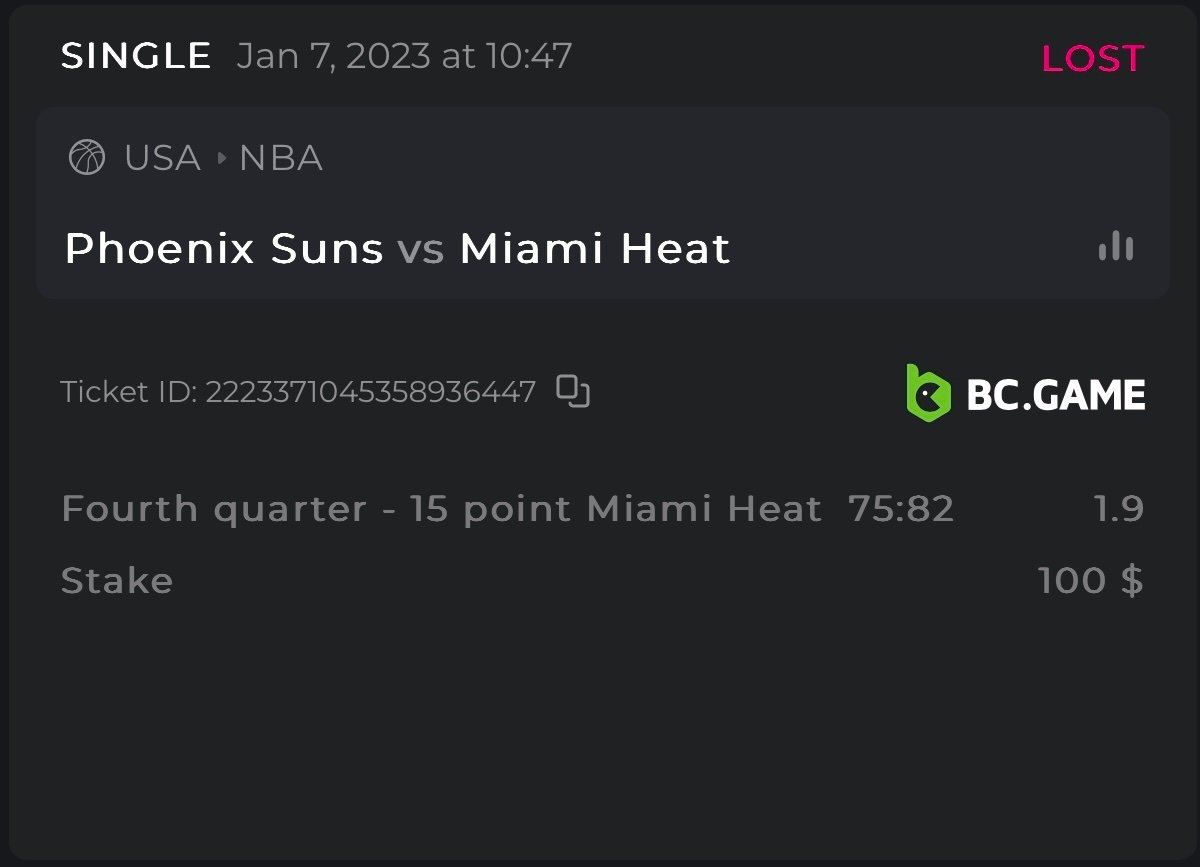Screen dimensions: 1200x867
Task: Select the Ticket ID number text
Action: (x=370, y=391)
